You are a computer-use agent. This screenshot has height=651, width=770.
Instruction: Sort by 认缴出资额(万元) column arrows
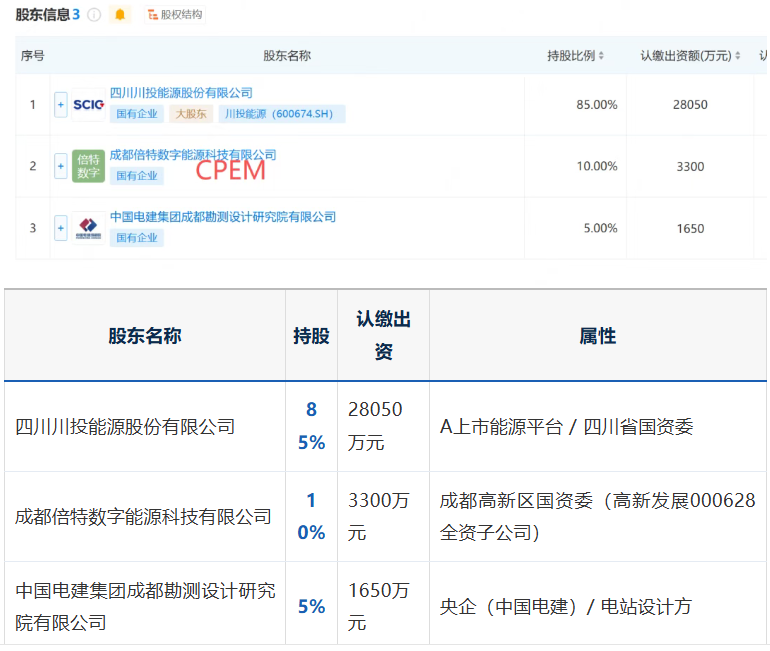click(x=738, y=56)
